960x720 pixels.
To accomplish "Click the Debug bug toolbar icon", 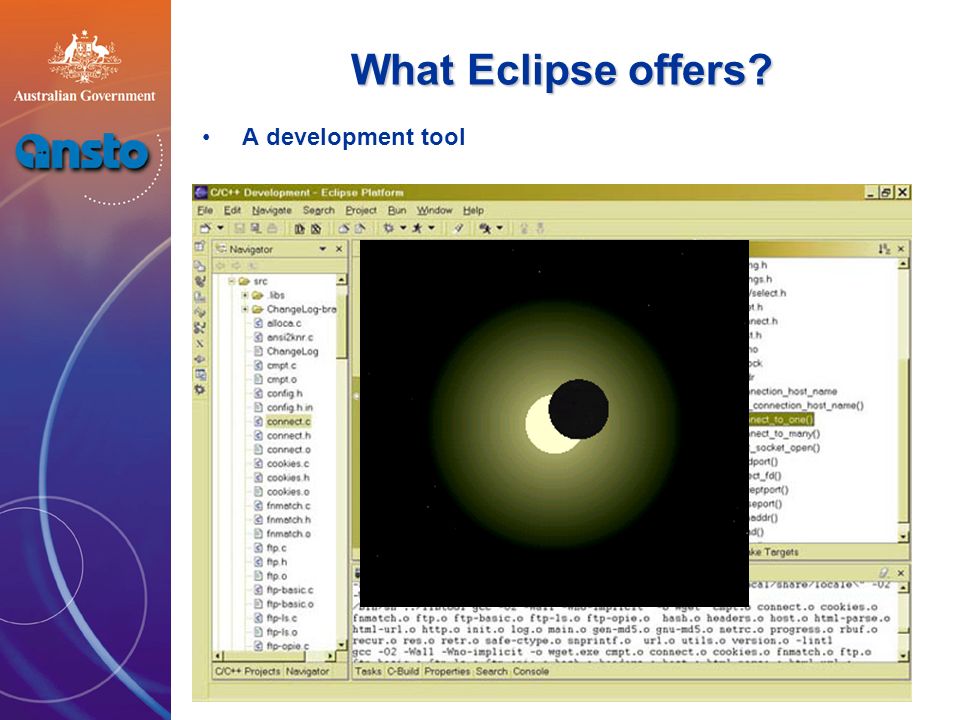I will click(x=388, y=228).
